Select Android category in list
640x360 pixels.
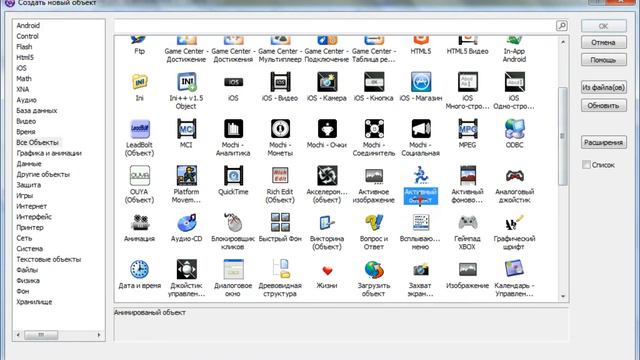[x=28, y=25]
